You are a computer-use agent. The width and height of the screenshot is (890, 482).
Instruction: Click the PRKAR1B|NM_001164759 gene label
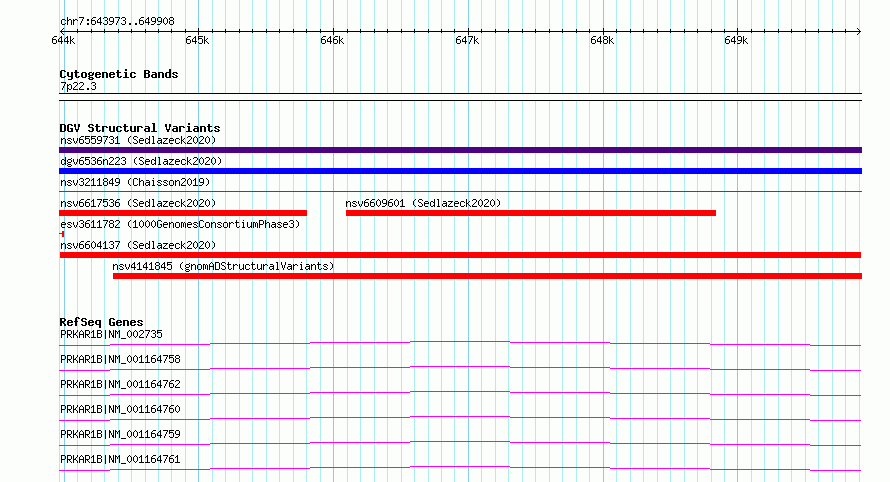coord(120,434)
